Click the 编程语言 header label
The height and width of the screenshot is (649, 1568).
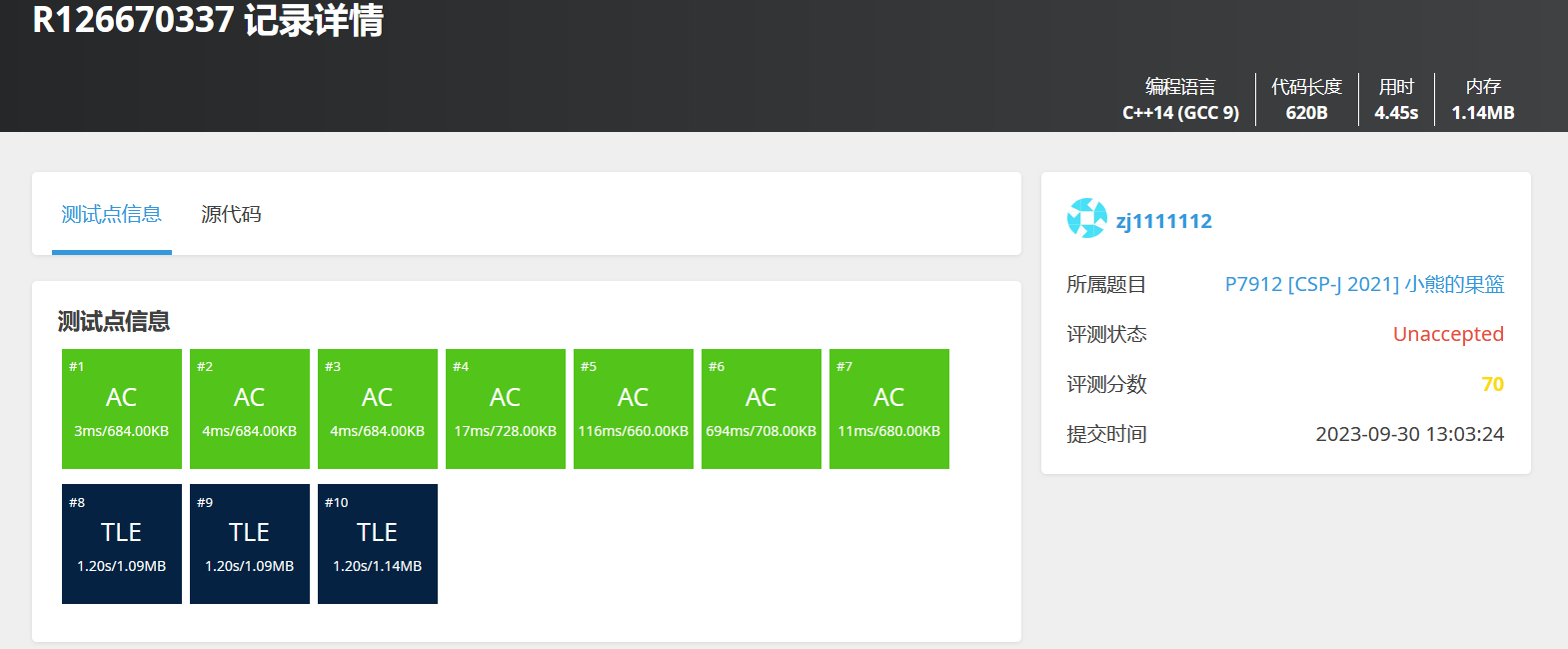(1180, 87)
